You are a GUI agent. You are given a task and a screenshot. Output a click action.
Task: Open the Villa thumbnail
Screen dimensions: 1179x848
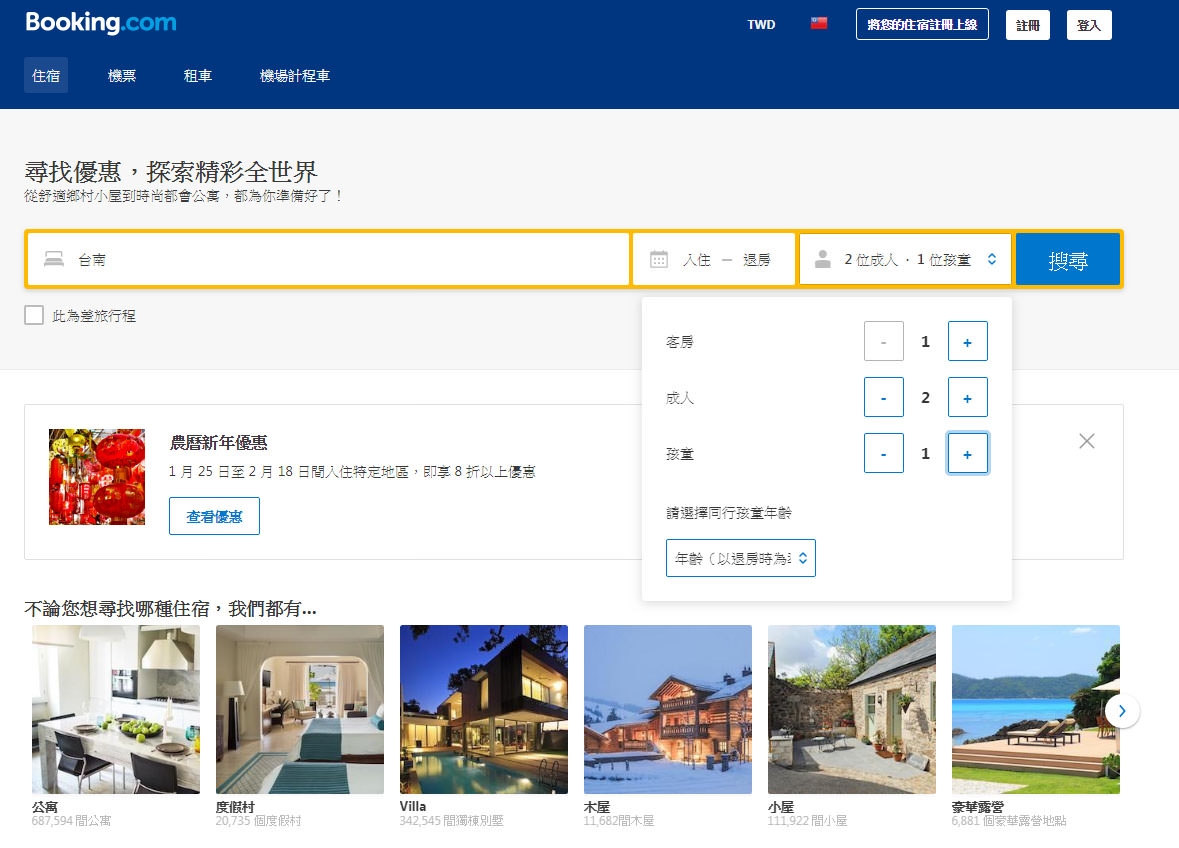tap(483, 709)
